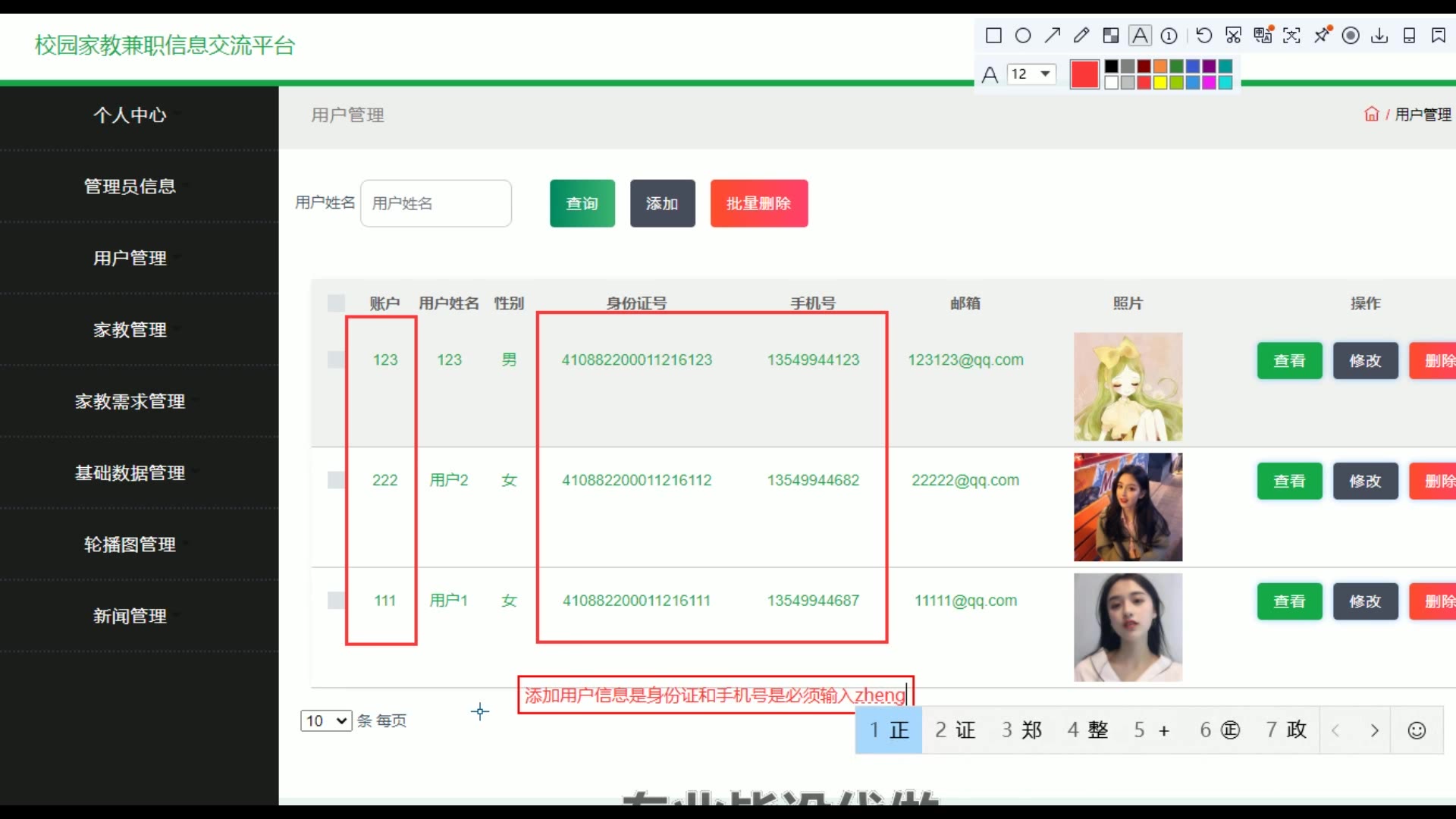The image size is (1456, 819).
Task: Select the arrow drawing tool
Action: [x=1052, y=36]
